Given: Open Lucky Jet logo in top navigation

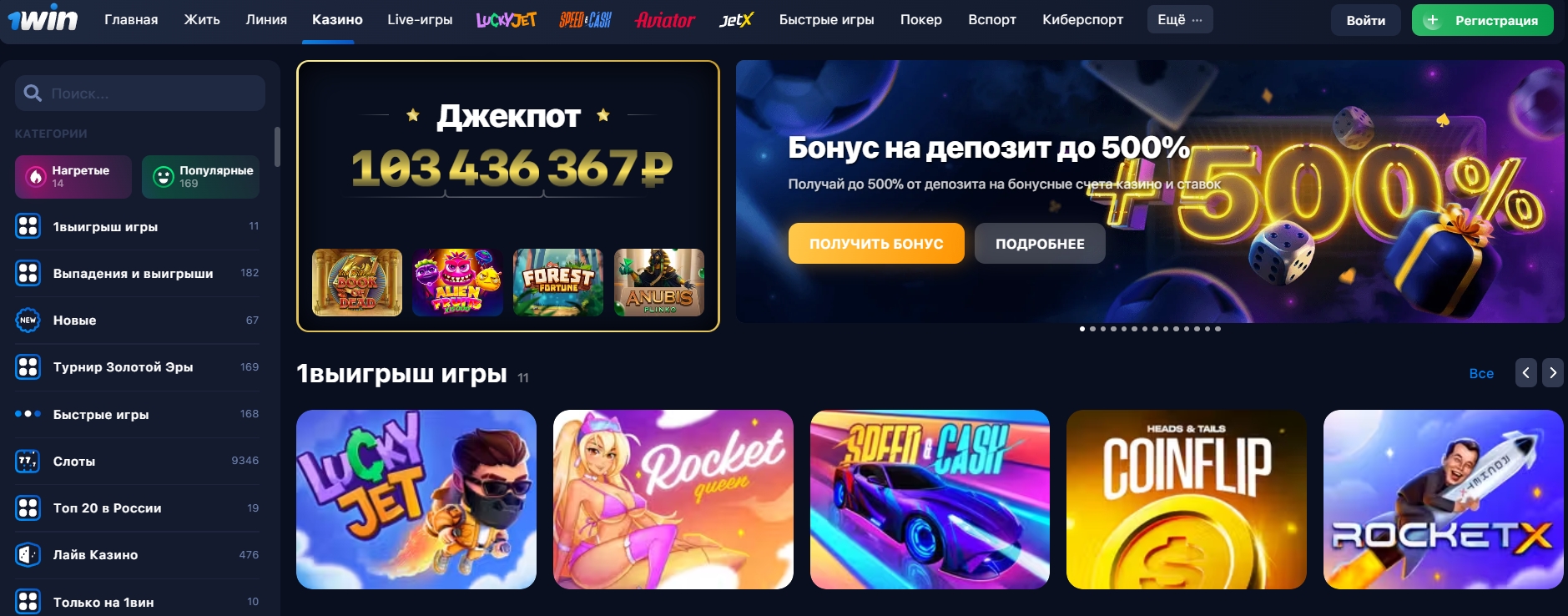Looking at the screenshot, I should tap(507, 20).
